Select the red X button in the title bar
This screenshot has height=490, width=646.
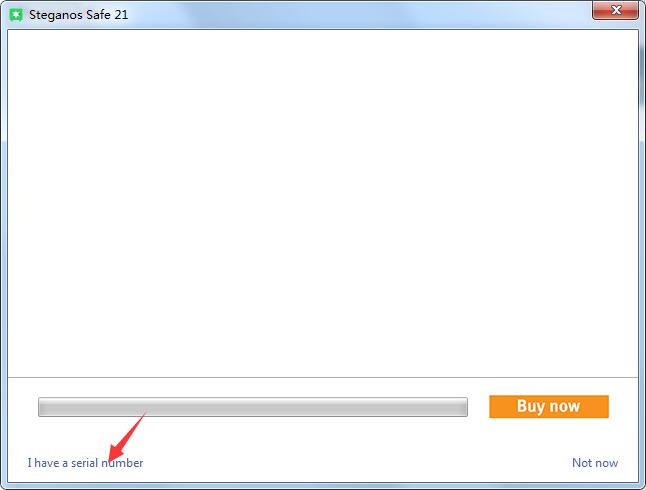coord(615,10)
